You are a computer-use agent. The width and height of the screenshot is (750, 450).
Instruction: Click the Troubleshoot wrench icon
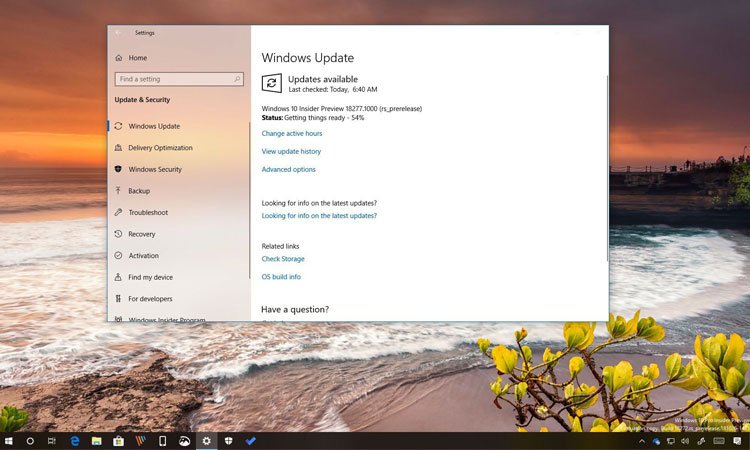[119, 213]
